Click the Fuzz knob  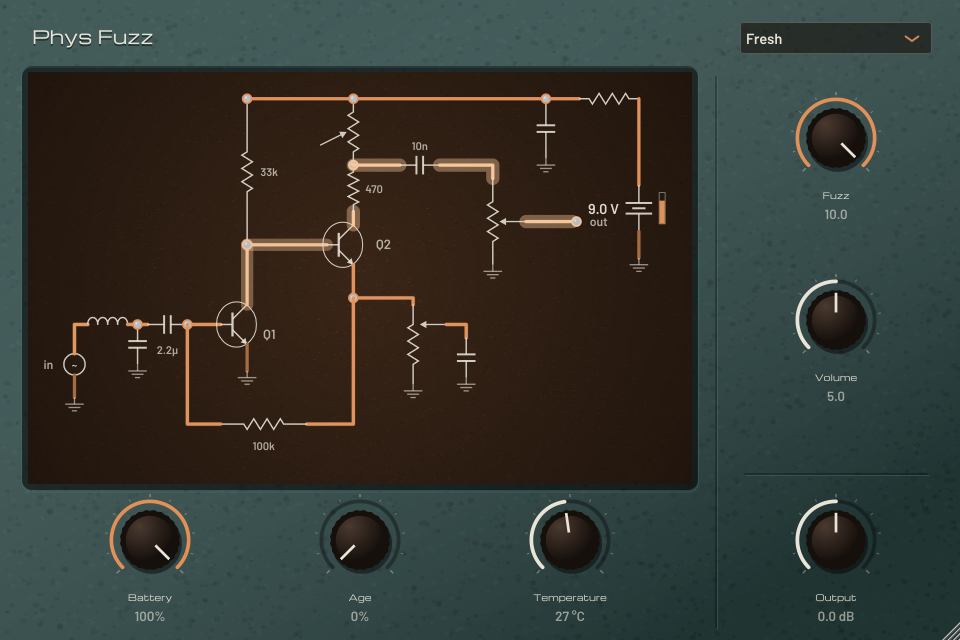pos(836,138)
